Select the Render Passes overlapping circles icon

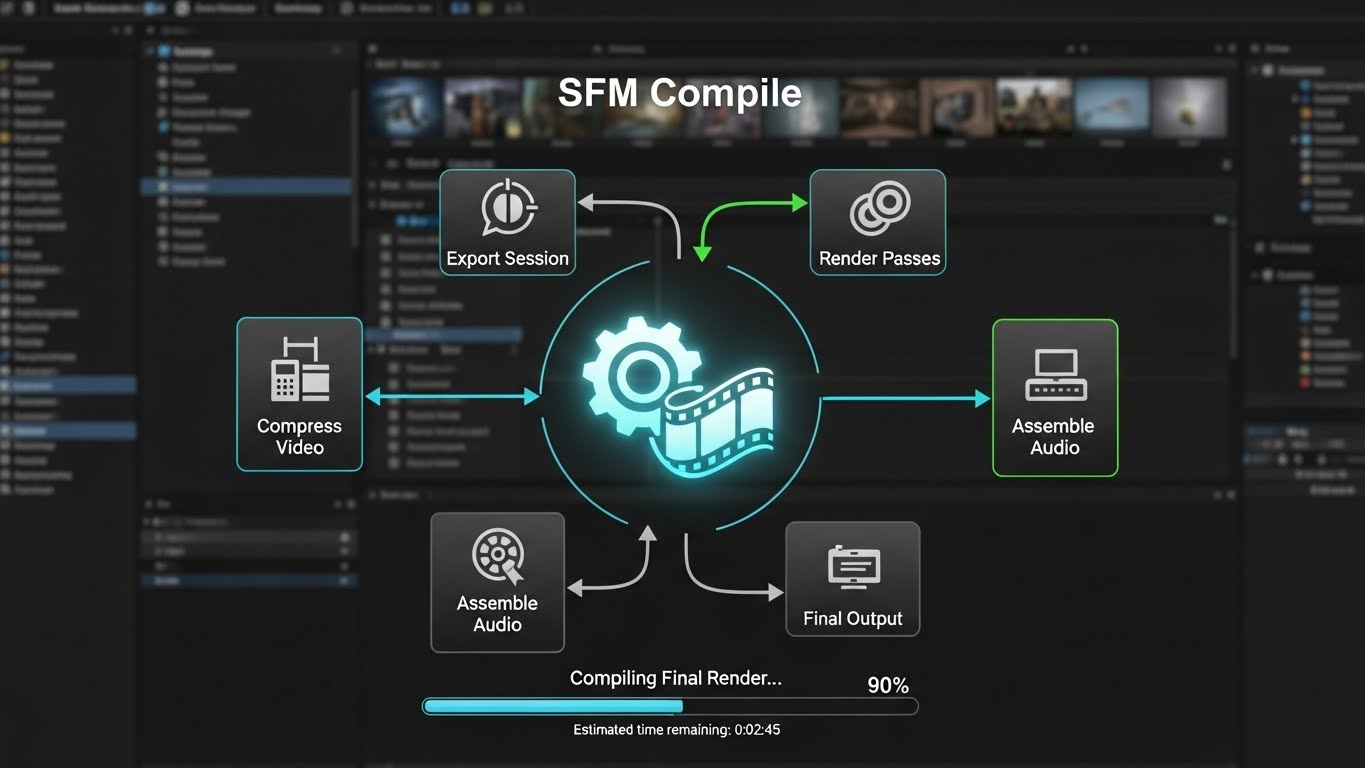(879, 209)
